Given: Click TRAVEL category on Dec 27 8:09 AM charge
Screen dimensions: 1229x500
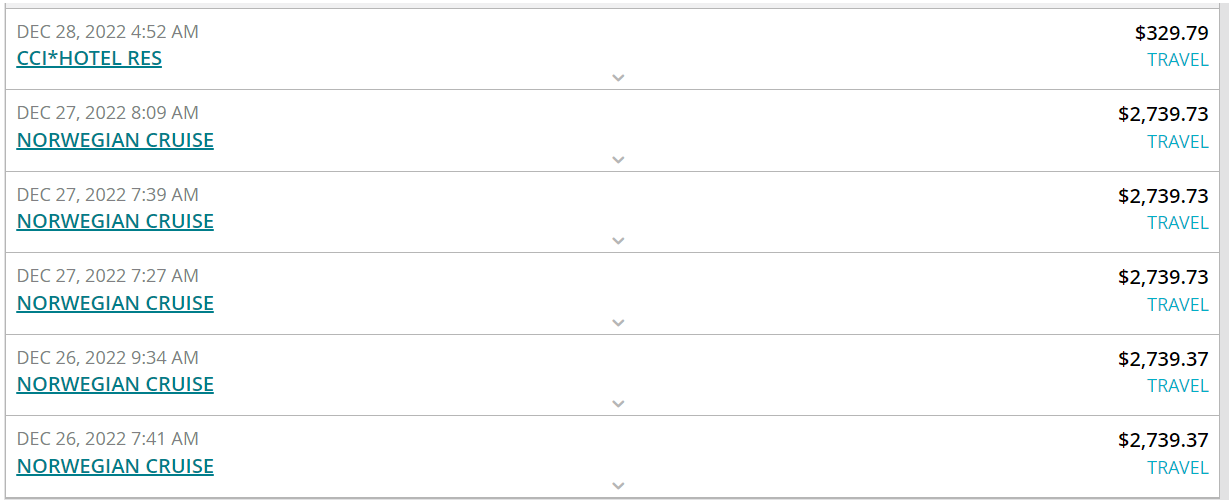Looking at the screenshot, I should (1177, 142).
